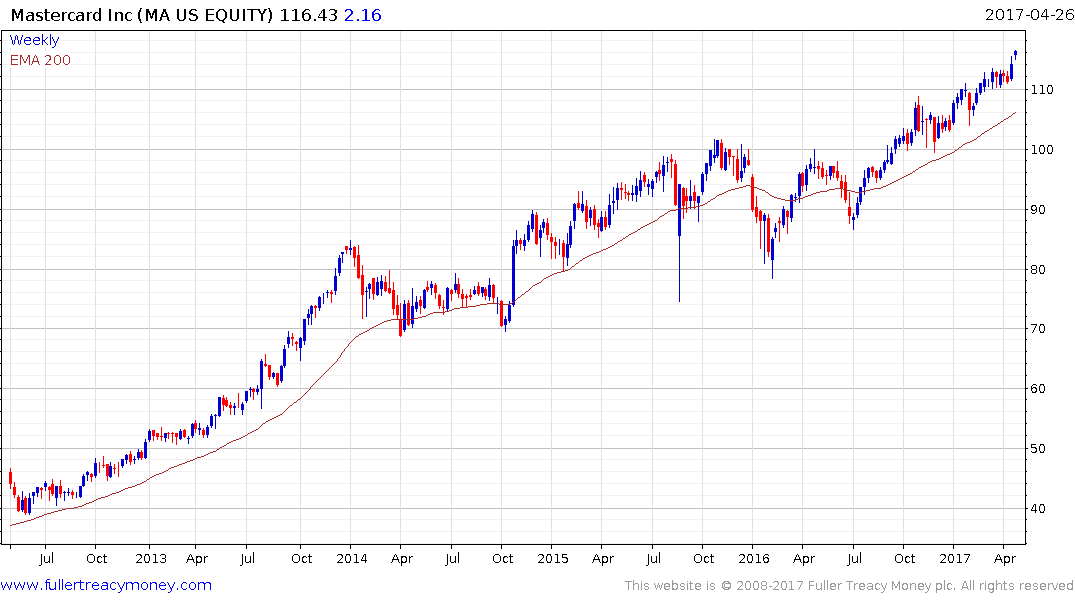Select the change value 2.16

point(363,15)
